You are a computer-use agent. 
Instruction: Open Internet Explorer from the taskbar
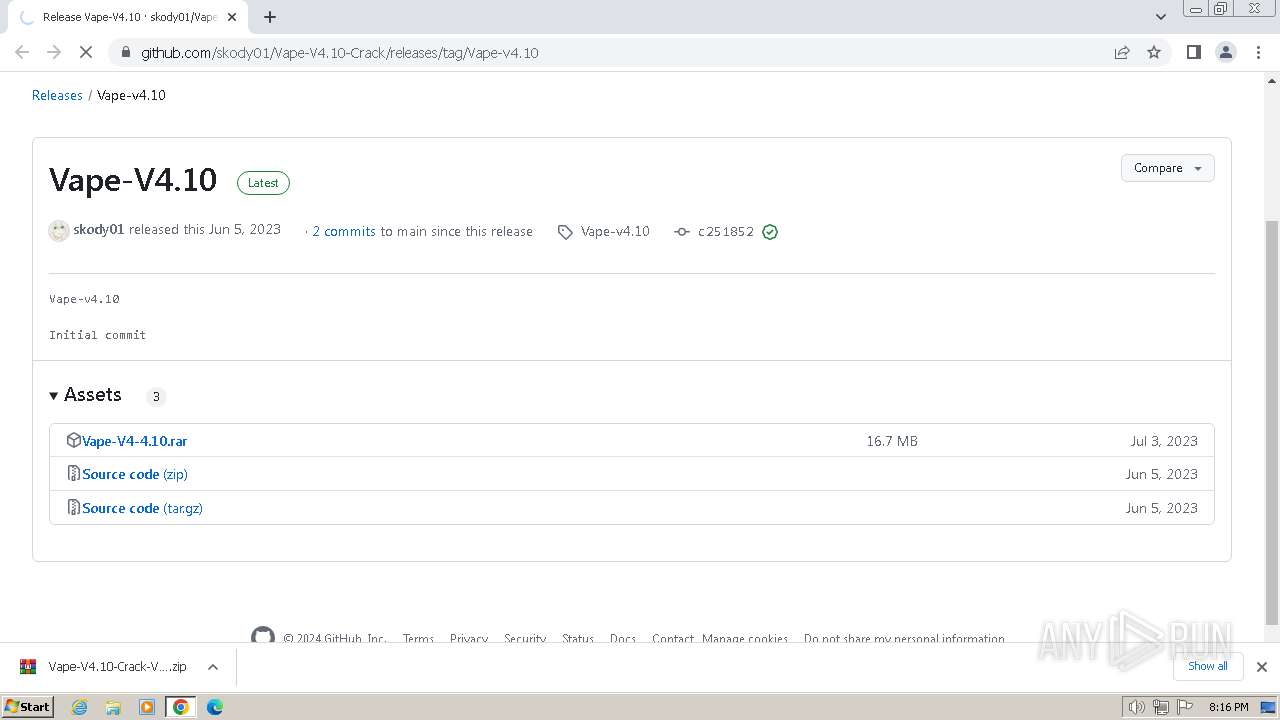point(79,707)
